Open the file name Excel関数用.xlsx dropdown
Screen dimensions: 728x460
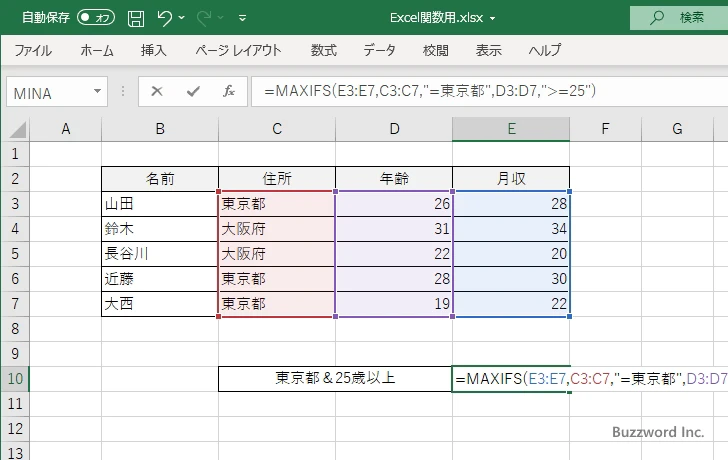492,19
